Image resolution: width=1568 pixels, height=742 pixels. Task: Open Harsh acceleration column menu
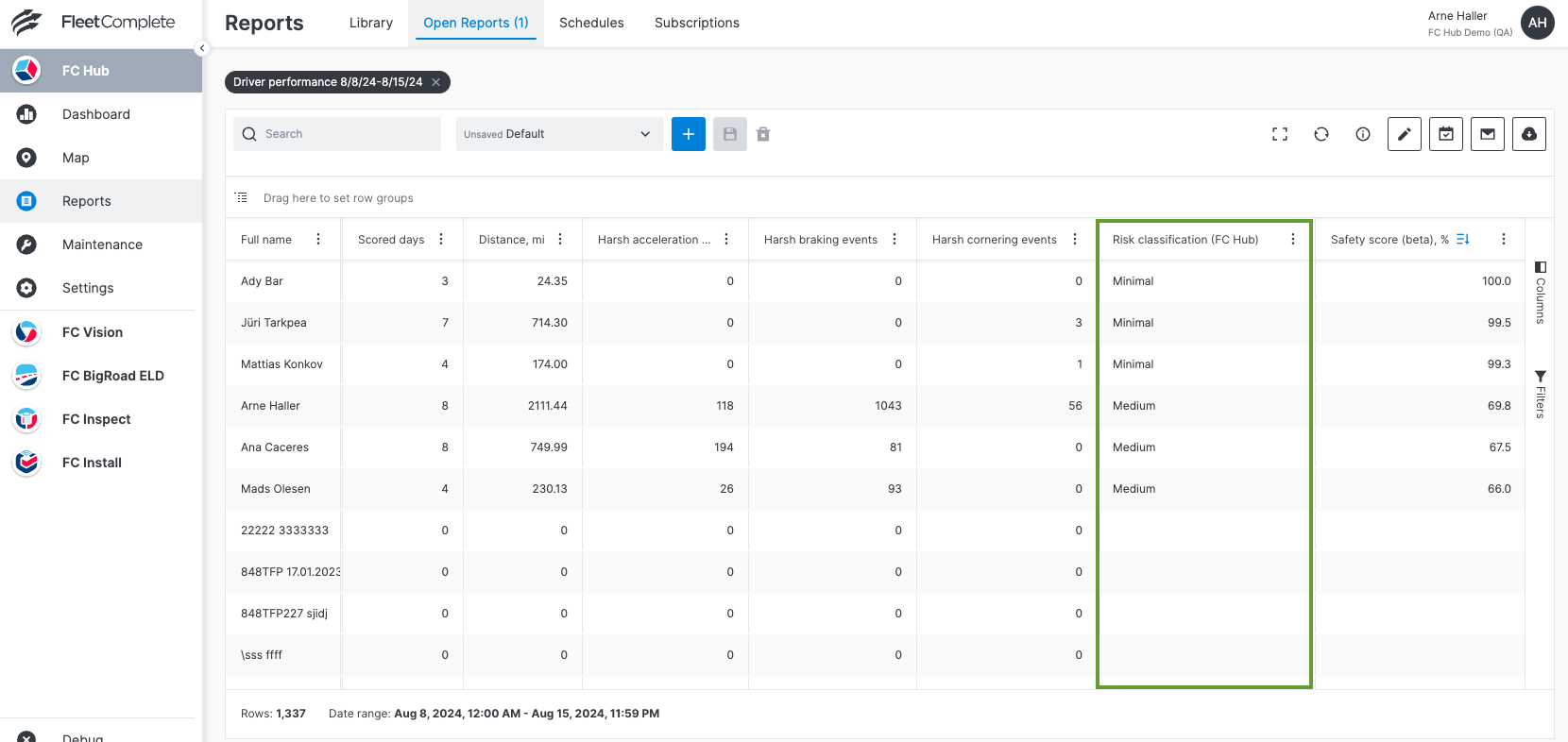pos(726,240)
